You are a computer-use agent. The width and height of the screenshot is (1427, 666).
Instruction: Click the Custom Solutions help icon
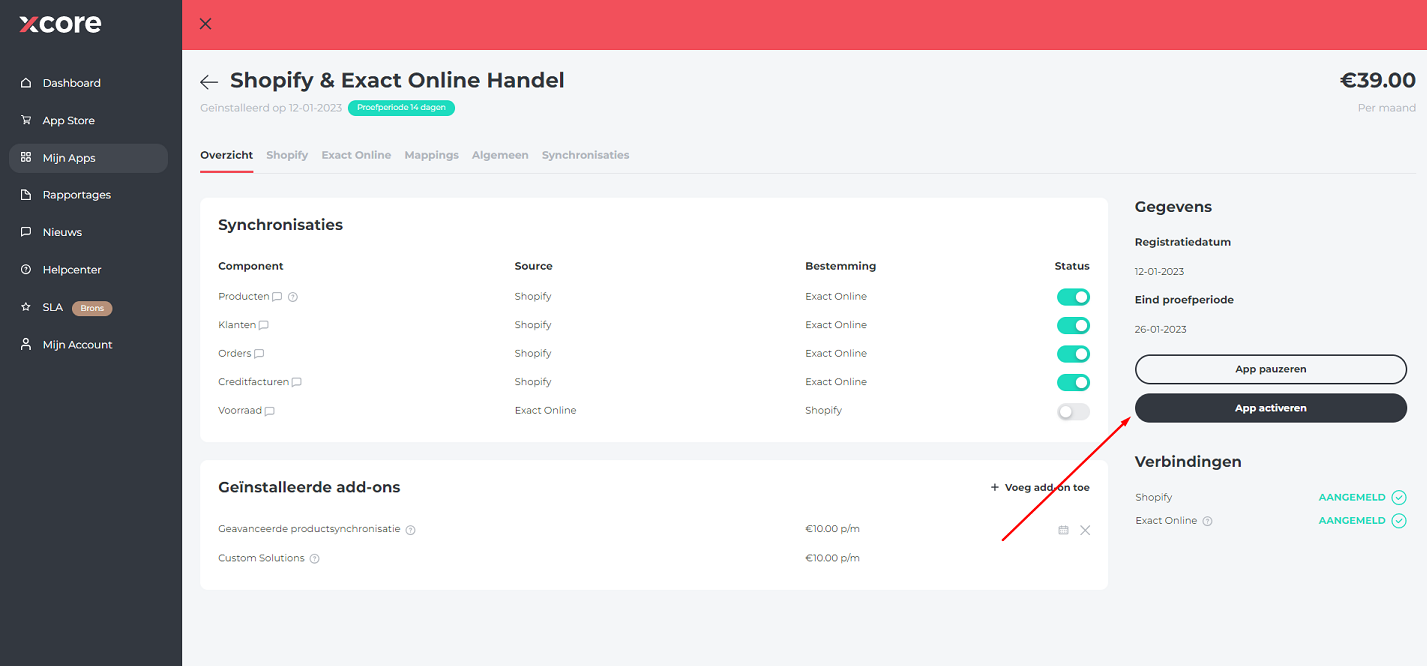314,559
